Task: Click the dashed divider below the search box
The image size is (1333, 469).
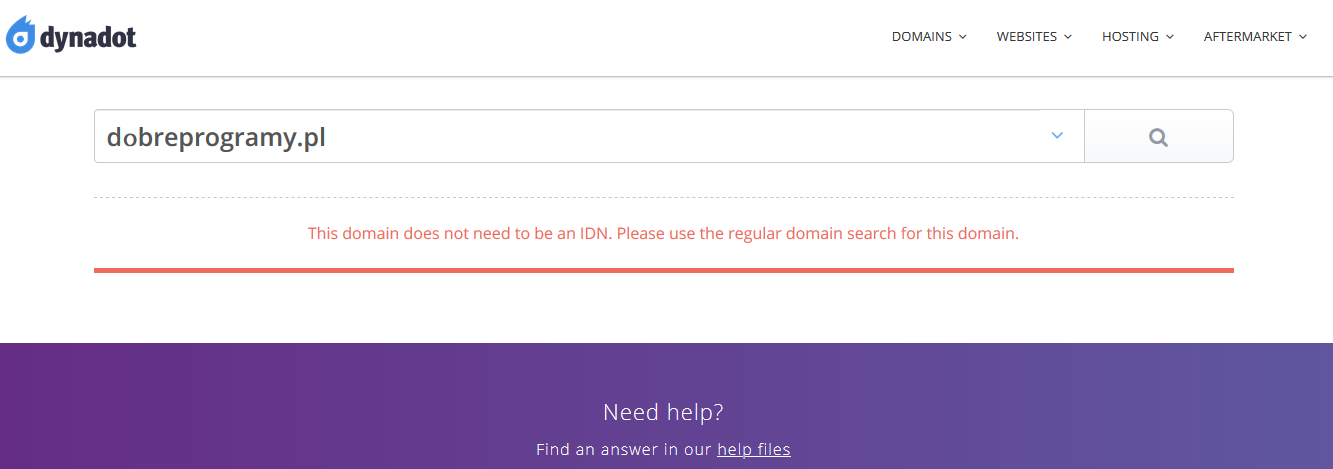Action: coord(663,198)
